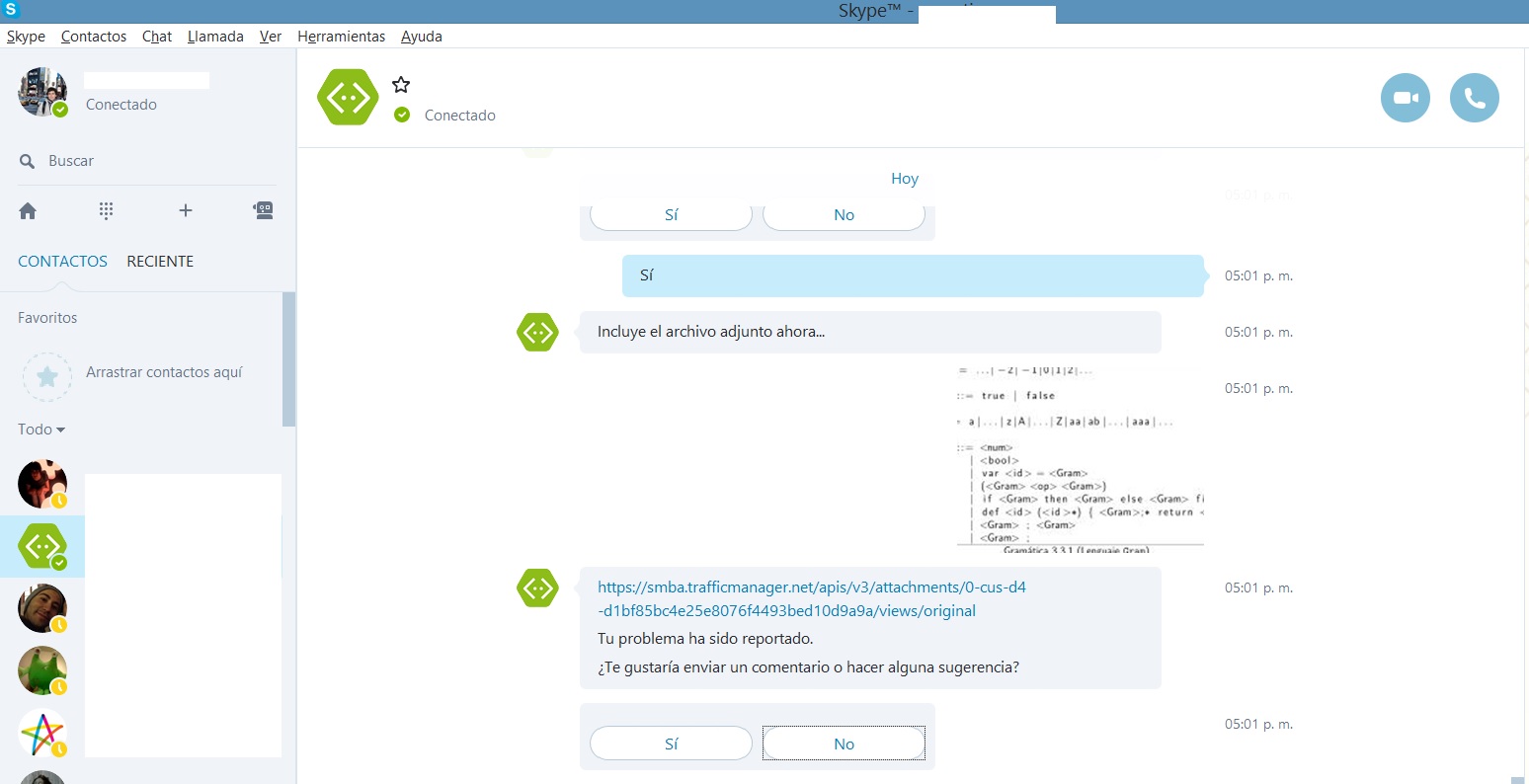Start a video call with the bot
Screen dimensions: 1529x784
pos(1405,97)
